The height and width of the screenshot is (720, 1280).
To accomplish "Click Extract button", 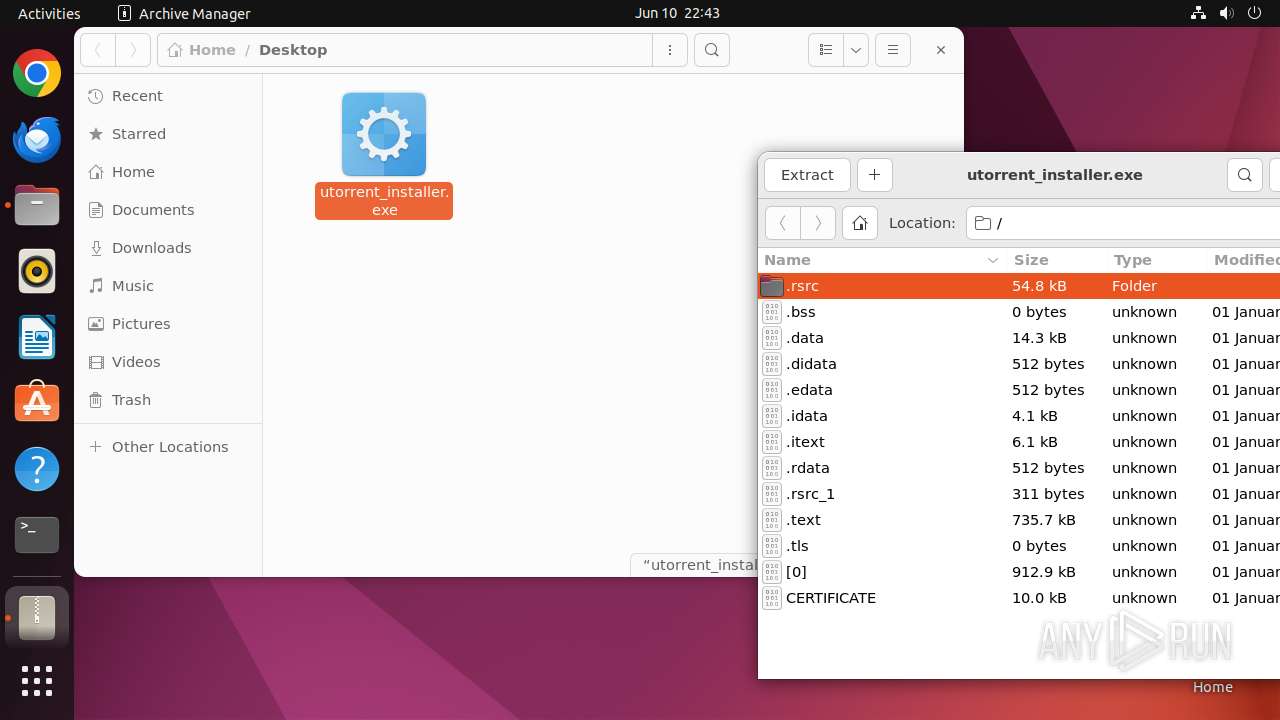I will pos(807,175).
